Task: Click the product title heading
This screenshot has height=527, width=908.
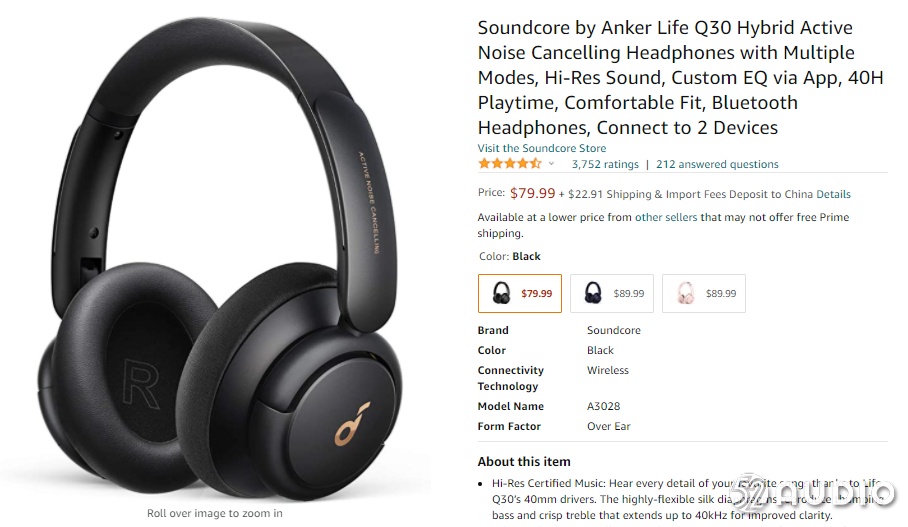Action: 680,78
